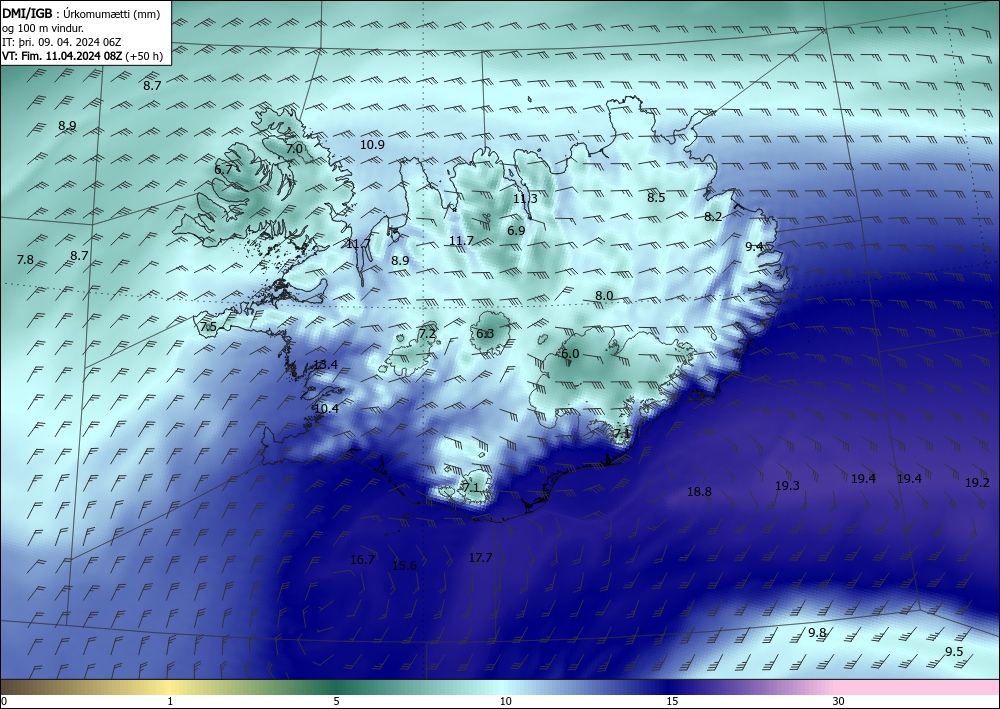Click the 6.9 value on the map
Viewport: 1000px width, 709px height.
pyautogui.click(x=516, y=230)
